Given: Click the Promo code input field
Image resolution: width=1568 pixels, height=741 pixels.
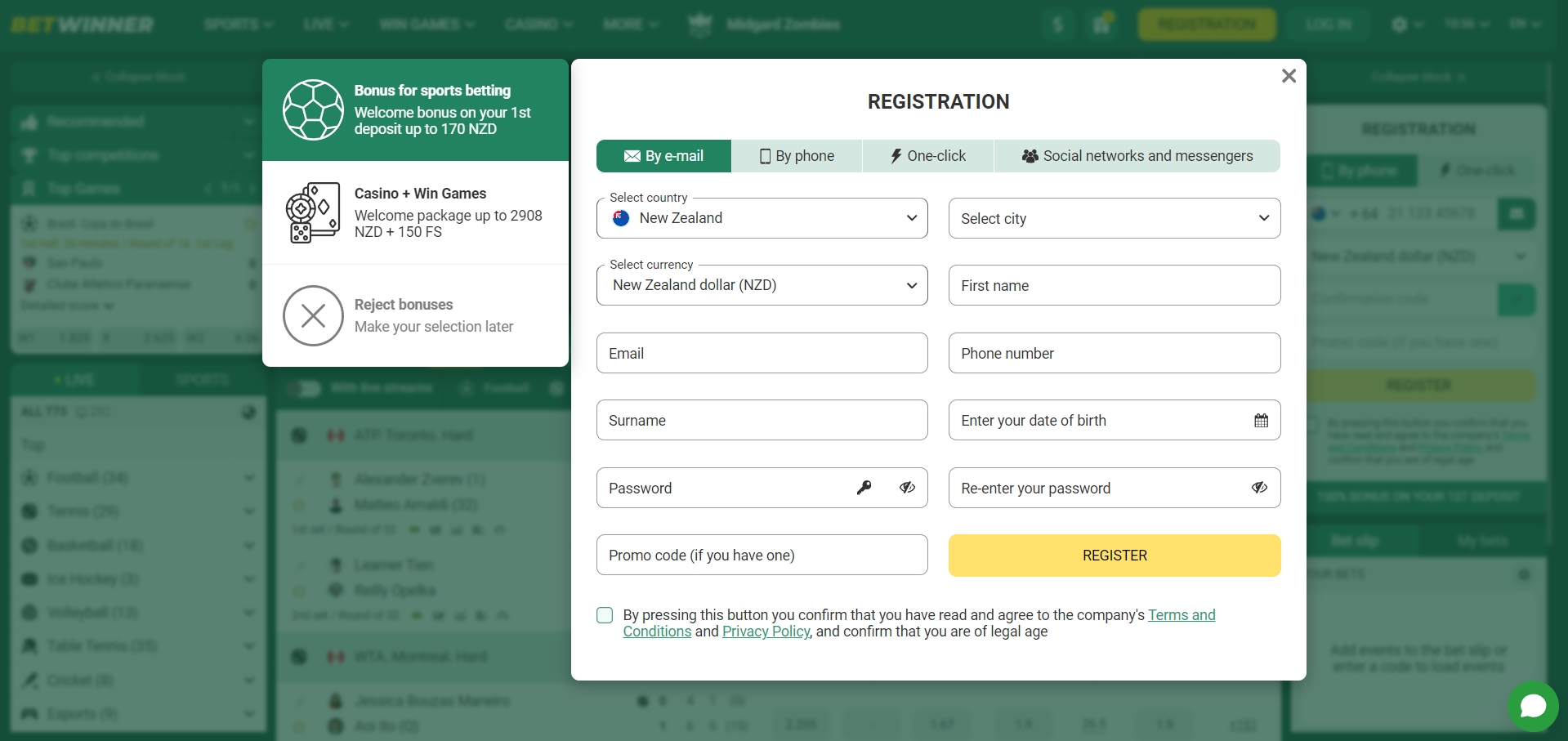Looking at the screenshot, I should point(762,555).
